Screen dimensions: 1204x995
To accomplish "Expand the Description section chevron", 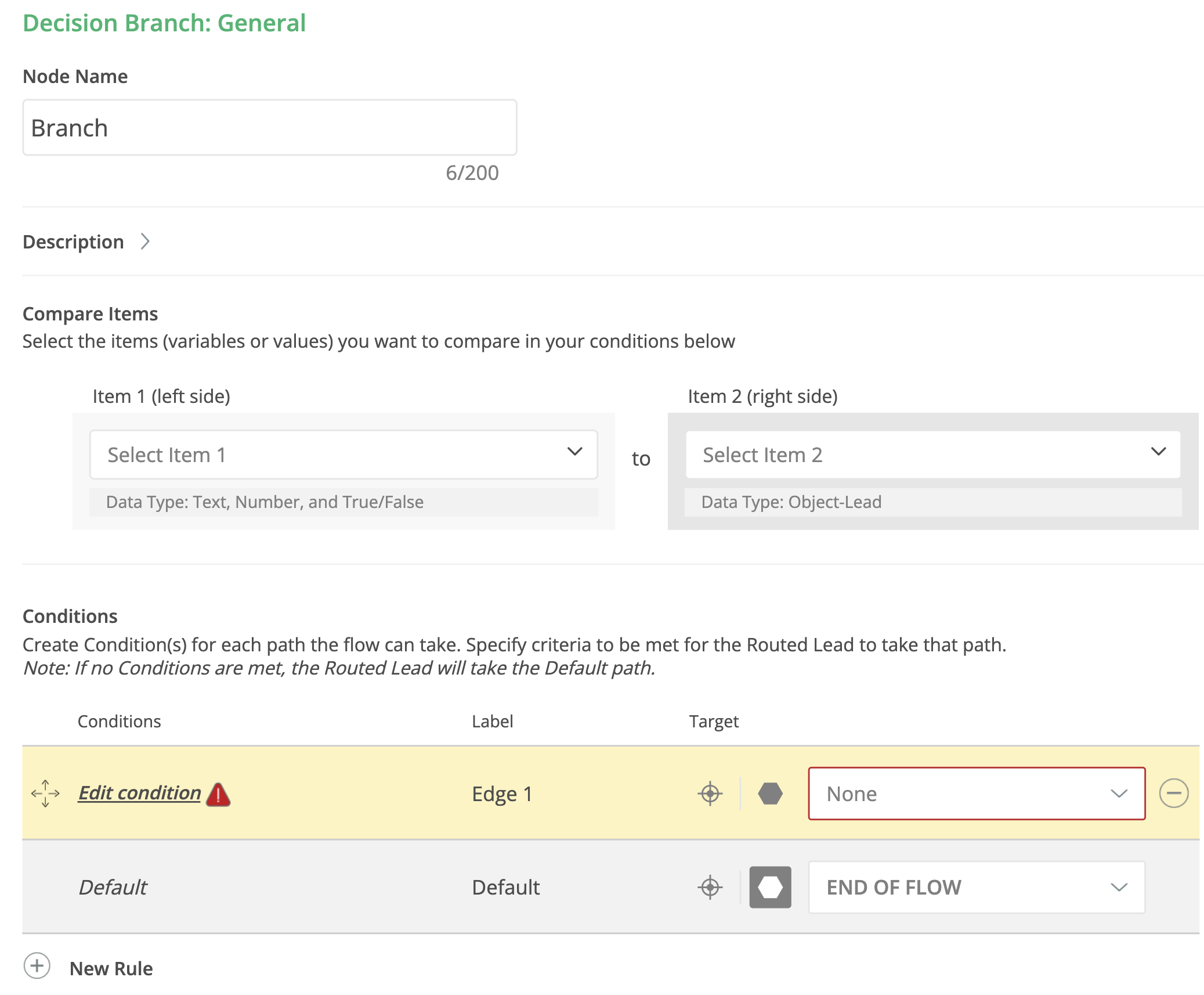I will click(x=145, y=241).
